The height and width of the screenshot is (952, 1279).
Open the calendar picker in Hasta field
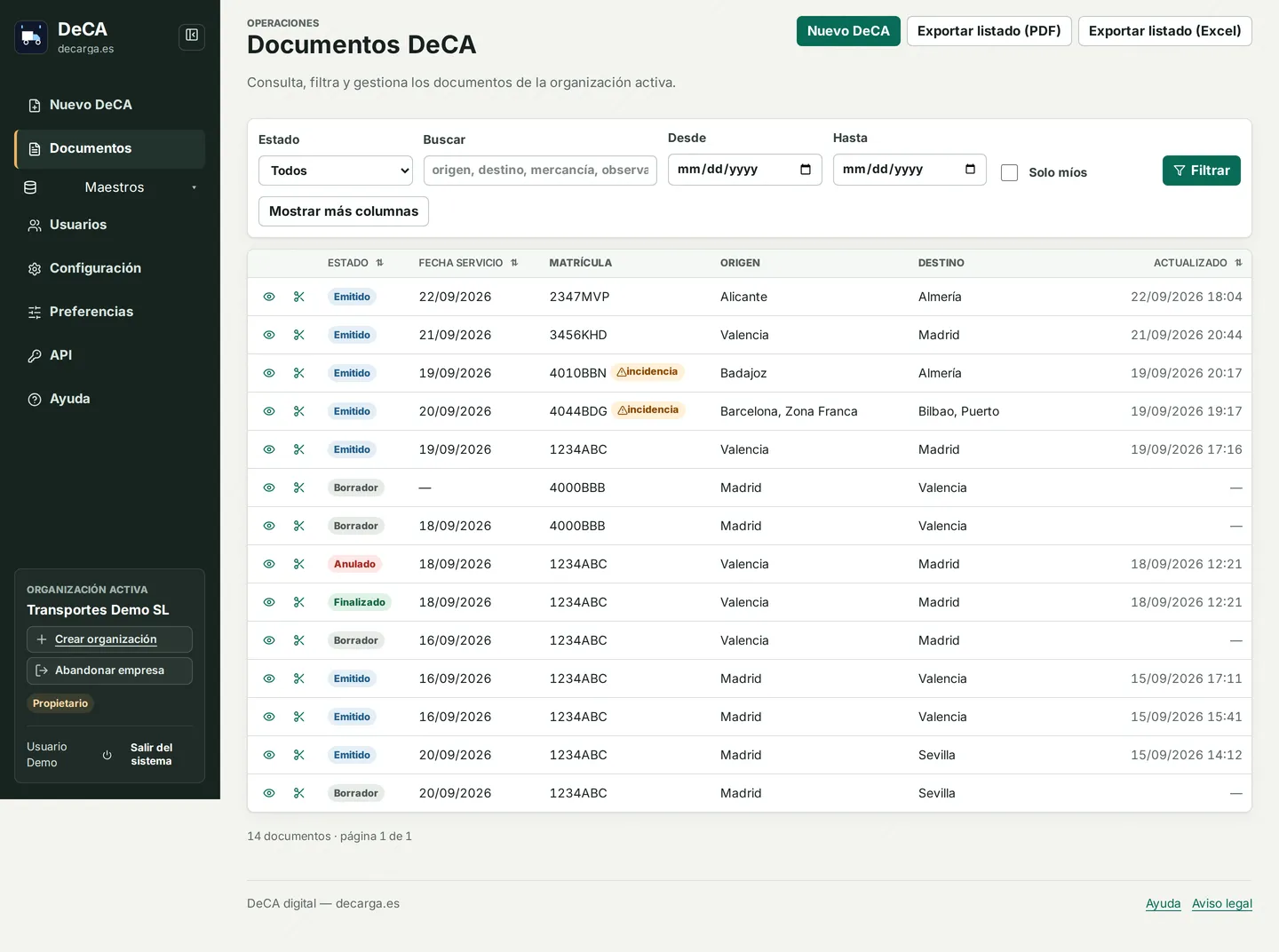tap(970, 170)
